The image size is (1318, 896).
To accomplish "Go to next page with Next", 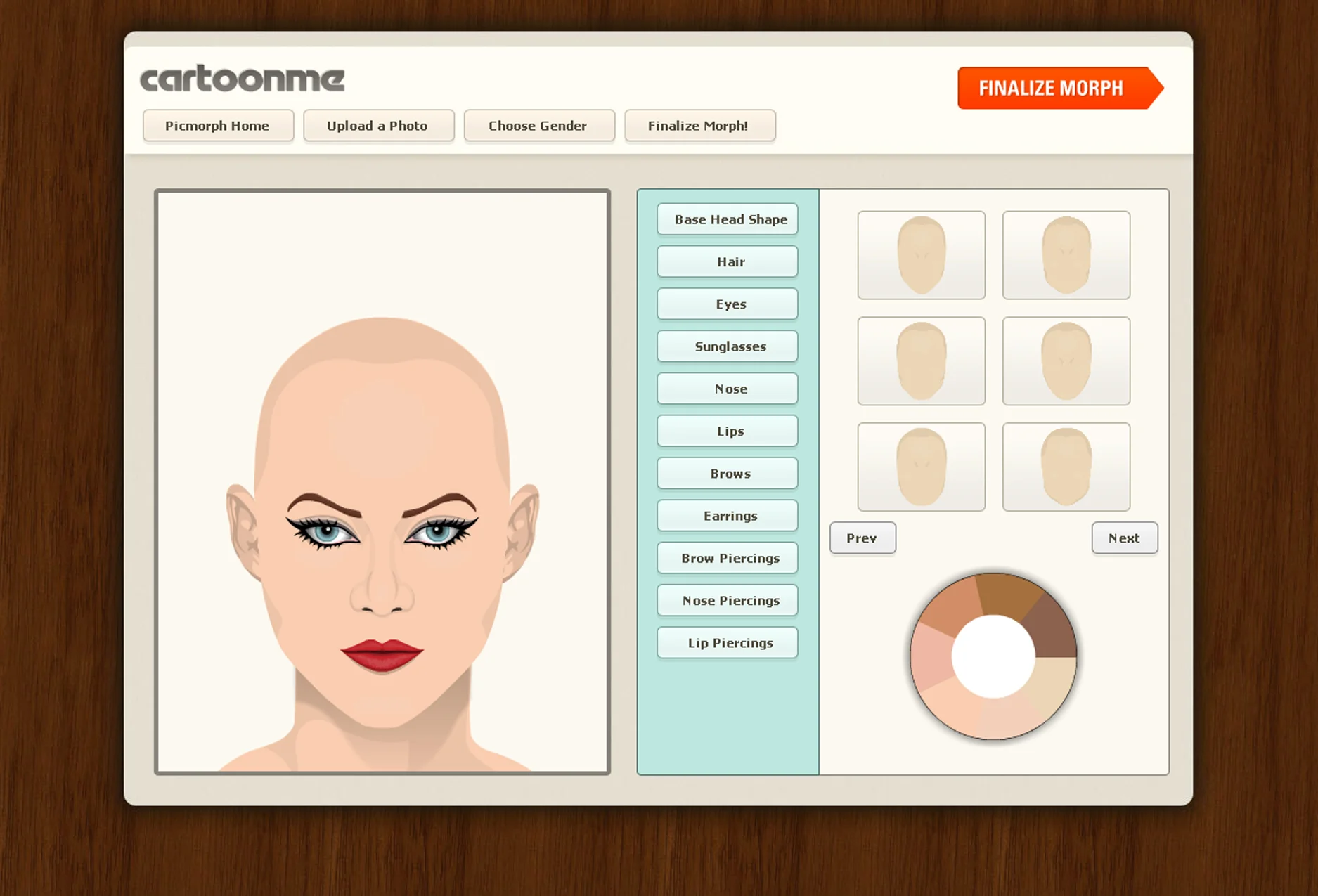I will (1125, 538).
